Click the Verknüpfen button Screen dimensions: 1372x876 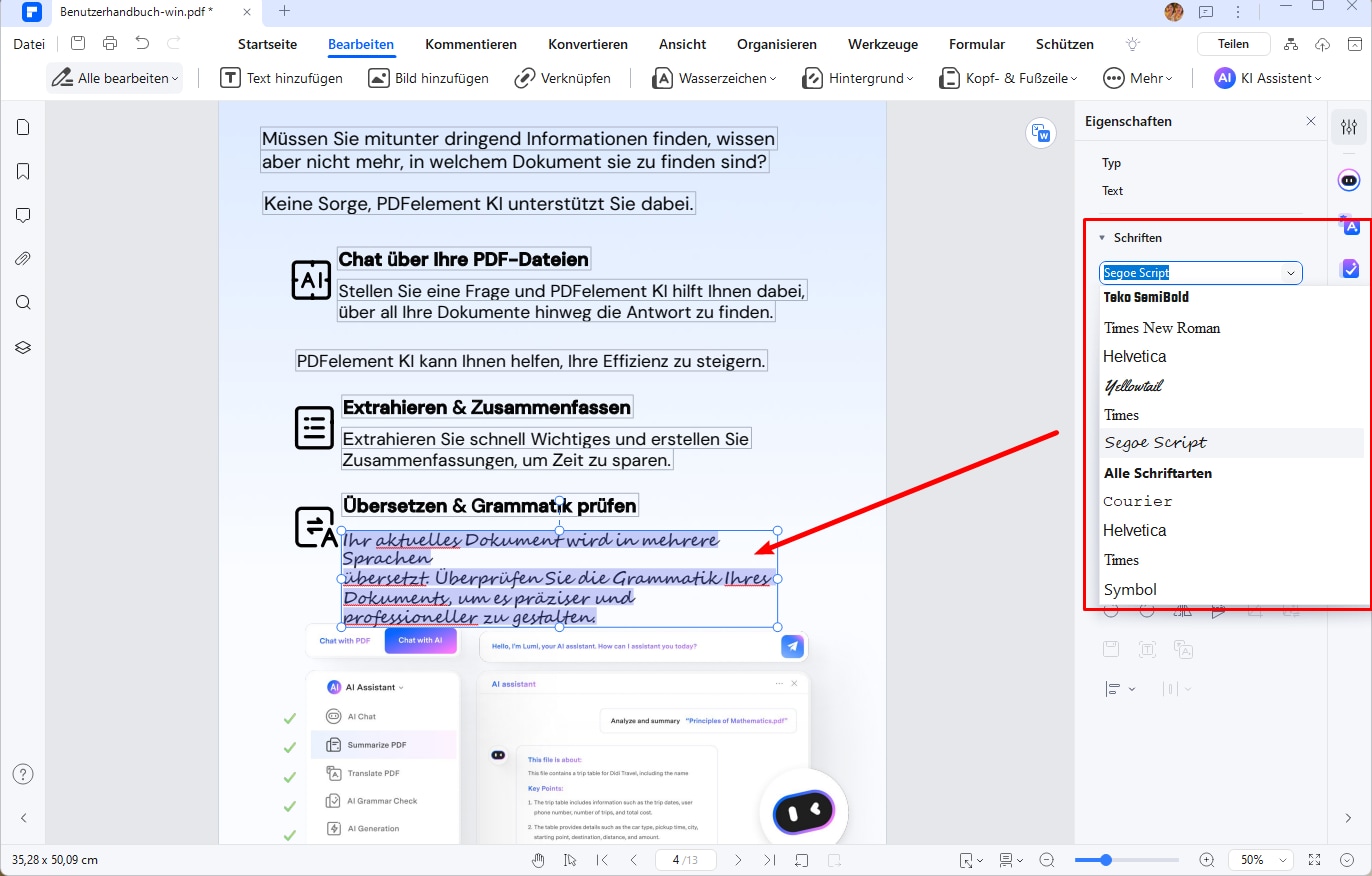pyautogui.click(x=563, y=78)
